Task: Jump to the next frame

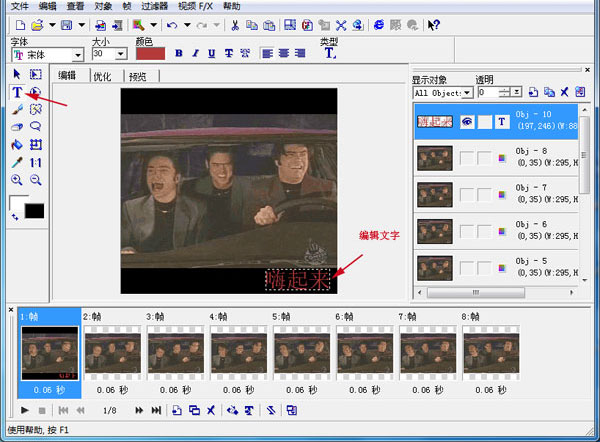Action: (139, 410)
